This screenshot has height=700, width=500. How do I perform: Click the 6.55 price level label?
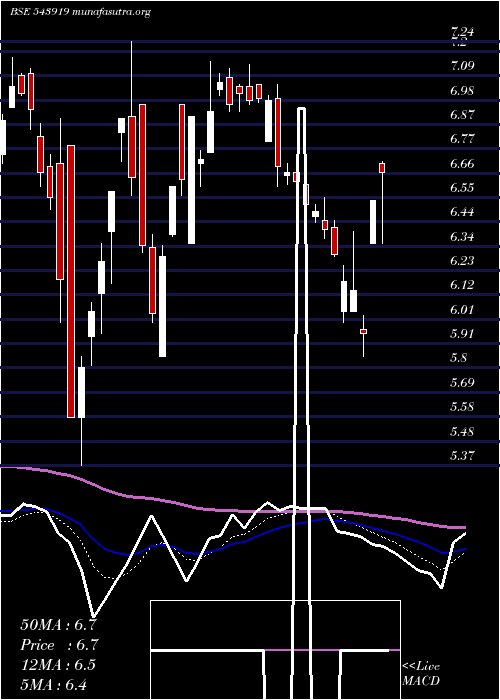click(x=462, y=188)
